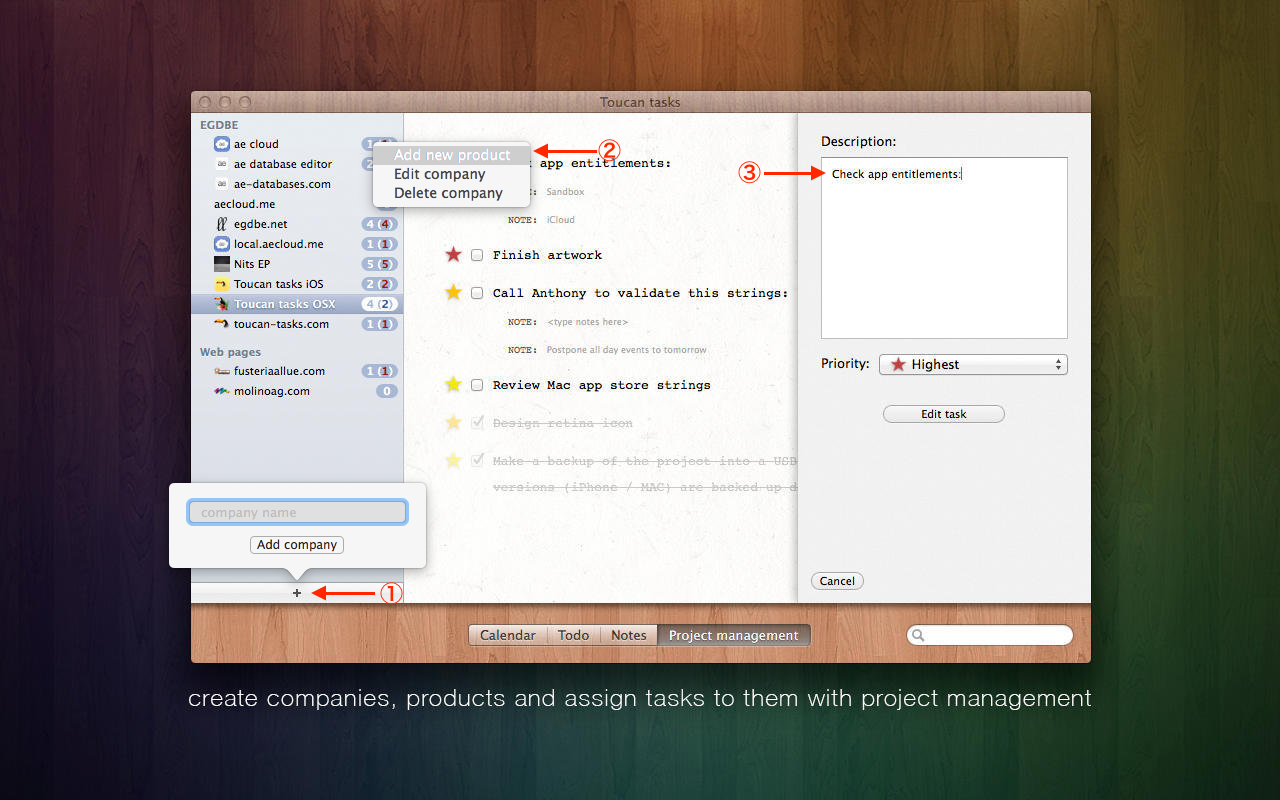
Task: Click the Finish artwork task text
Action: click(547, 255)
